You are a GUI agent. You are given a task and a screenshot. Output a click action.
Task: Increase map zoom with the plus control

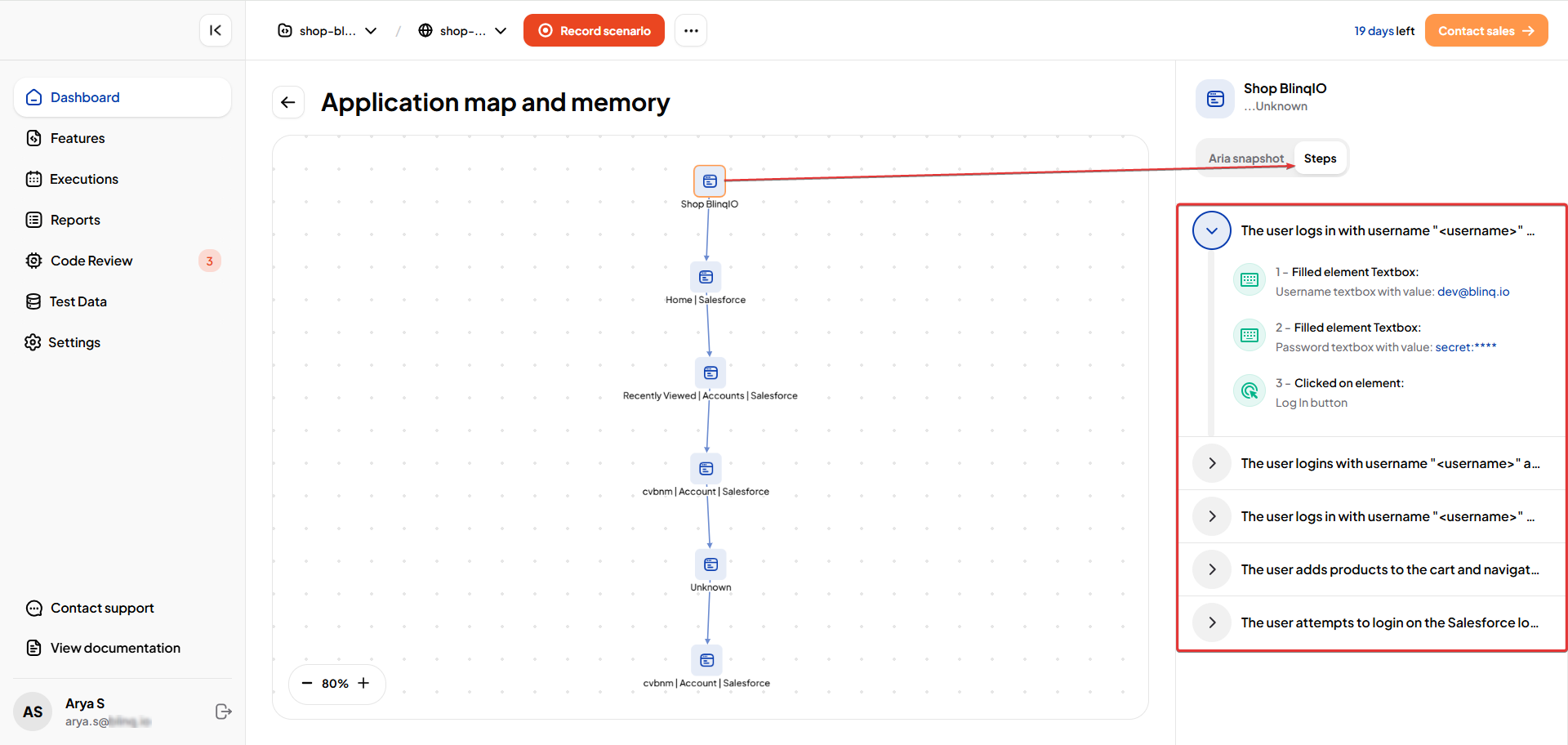click(364, 684)
